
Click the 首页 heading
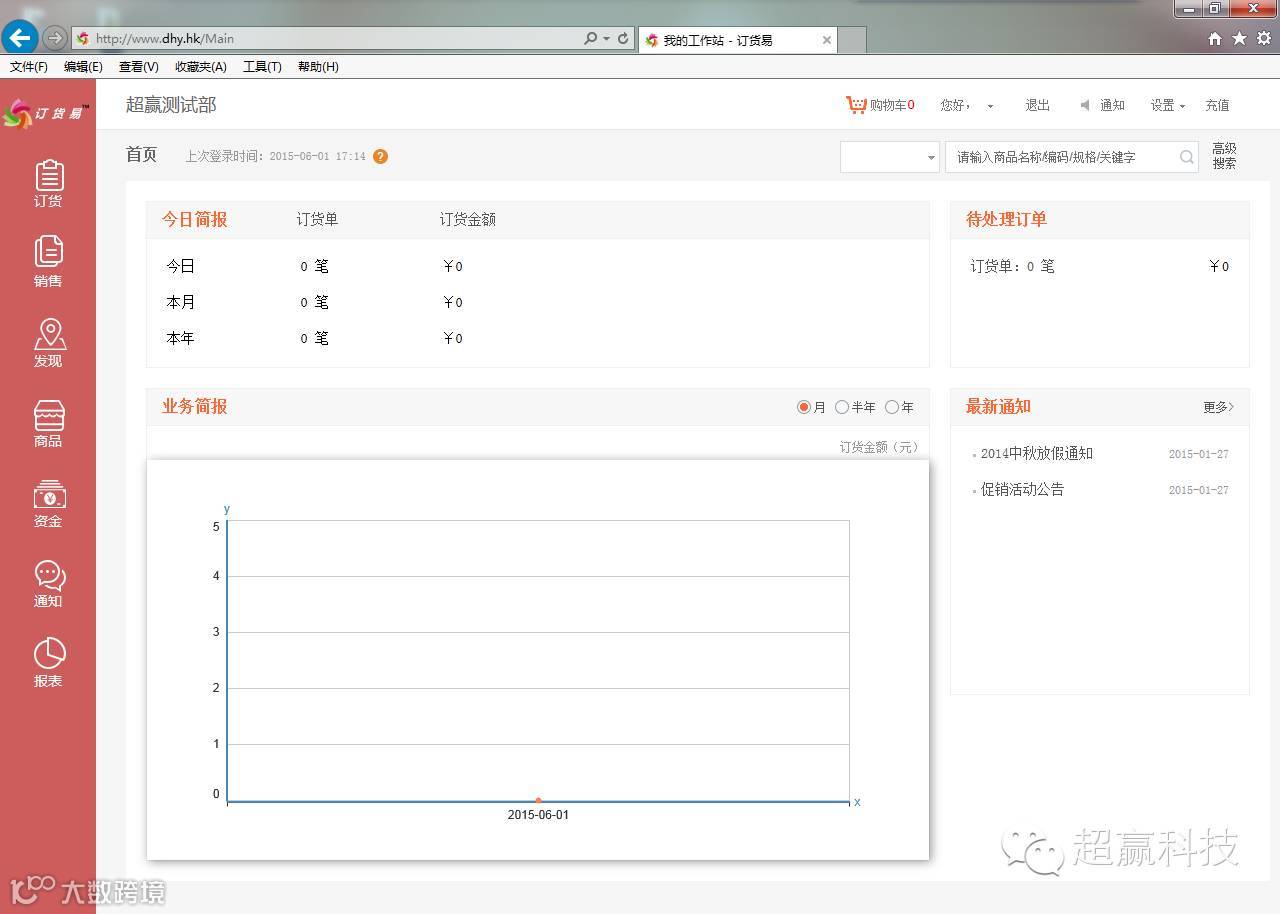[141, 155]
